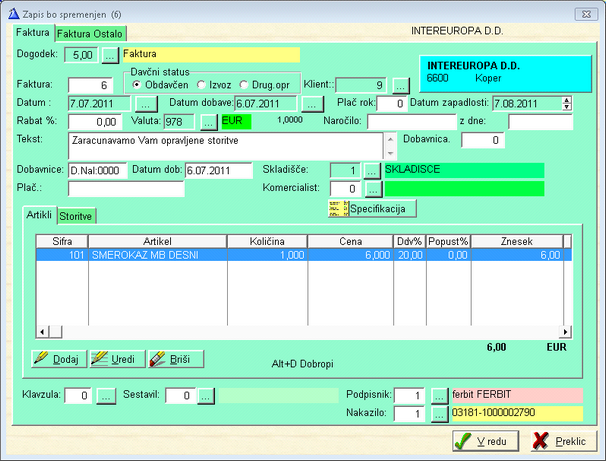Click the yellow Faktura event label
The image size is (606, 461).
click(211, 54)
